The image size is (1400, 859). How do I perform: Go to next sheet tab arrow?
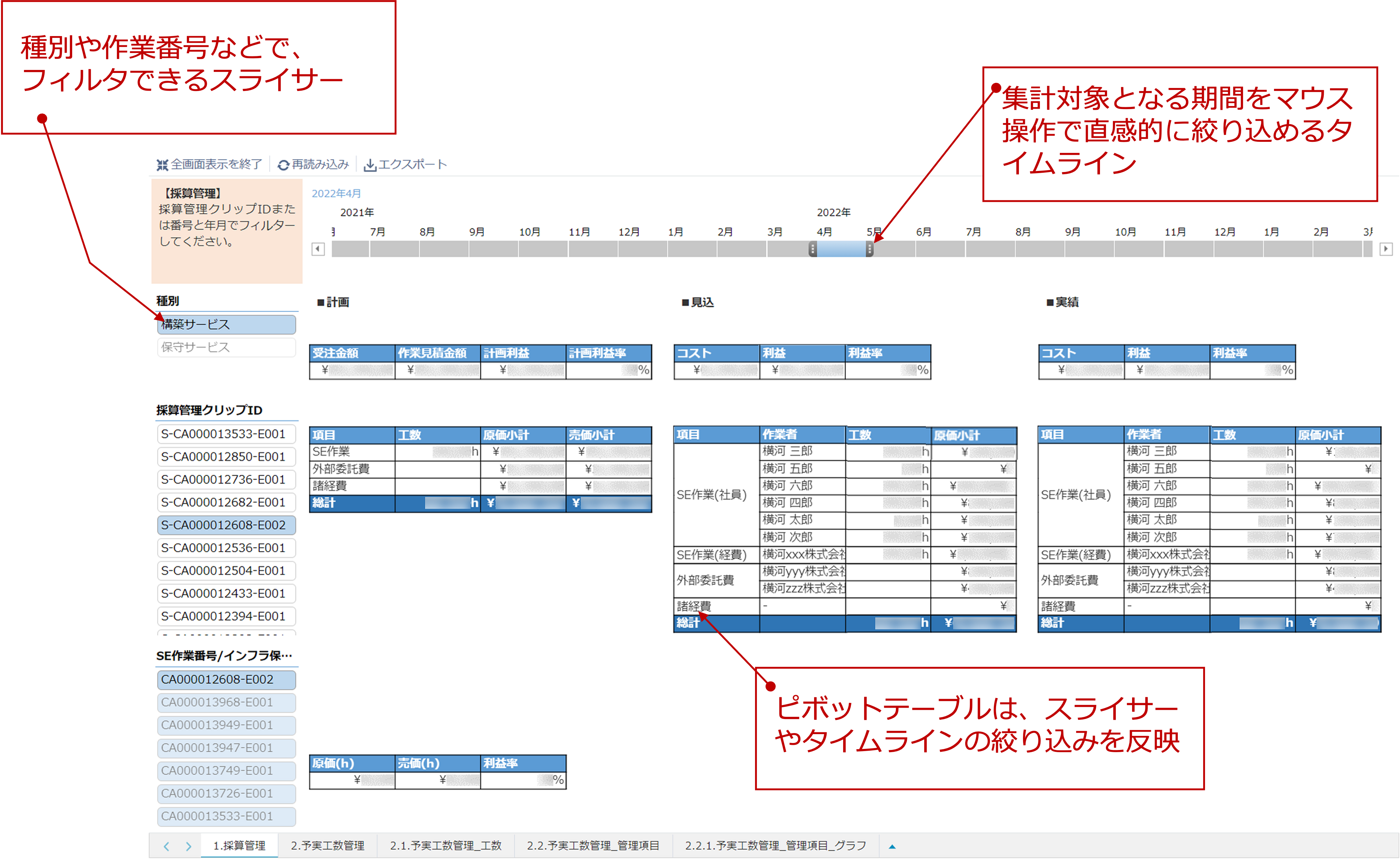pyautogui.click(x=188, y=846)
